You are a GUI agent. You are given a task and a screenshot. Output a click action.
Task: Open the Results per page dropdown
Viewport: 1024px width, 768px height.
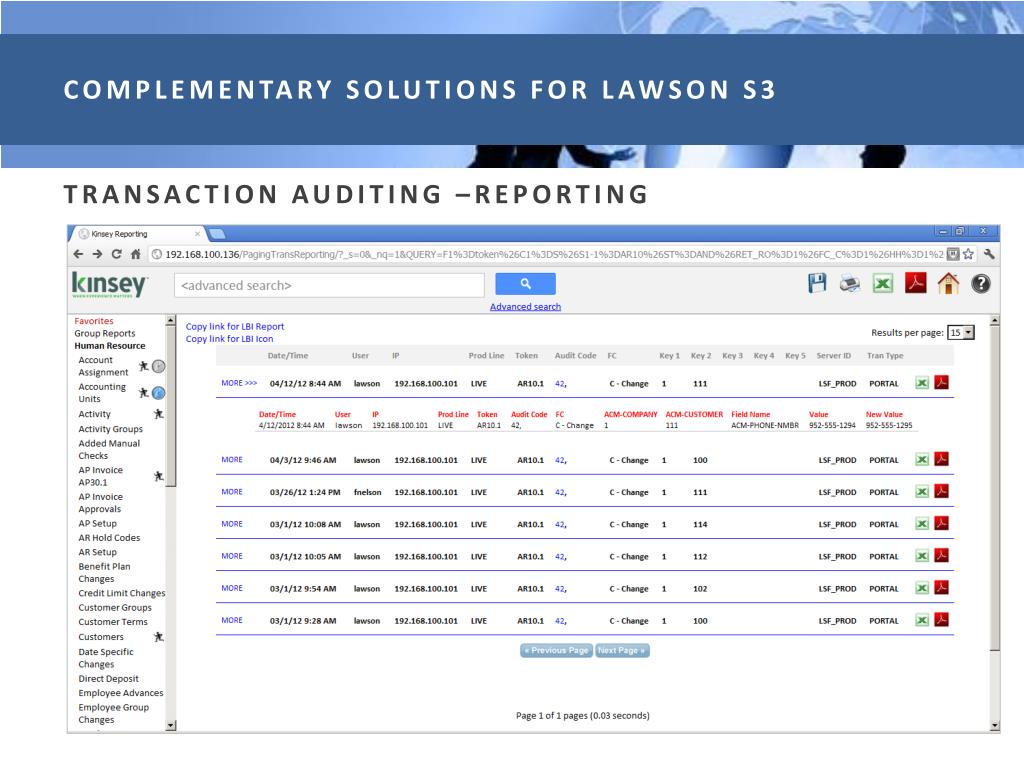click(x=961, y=332)
